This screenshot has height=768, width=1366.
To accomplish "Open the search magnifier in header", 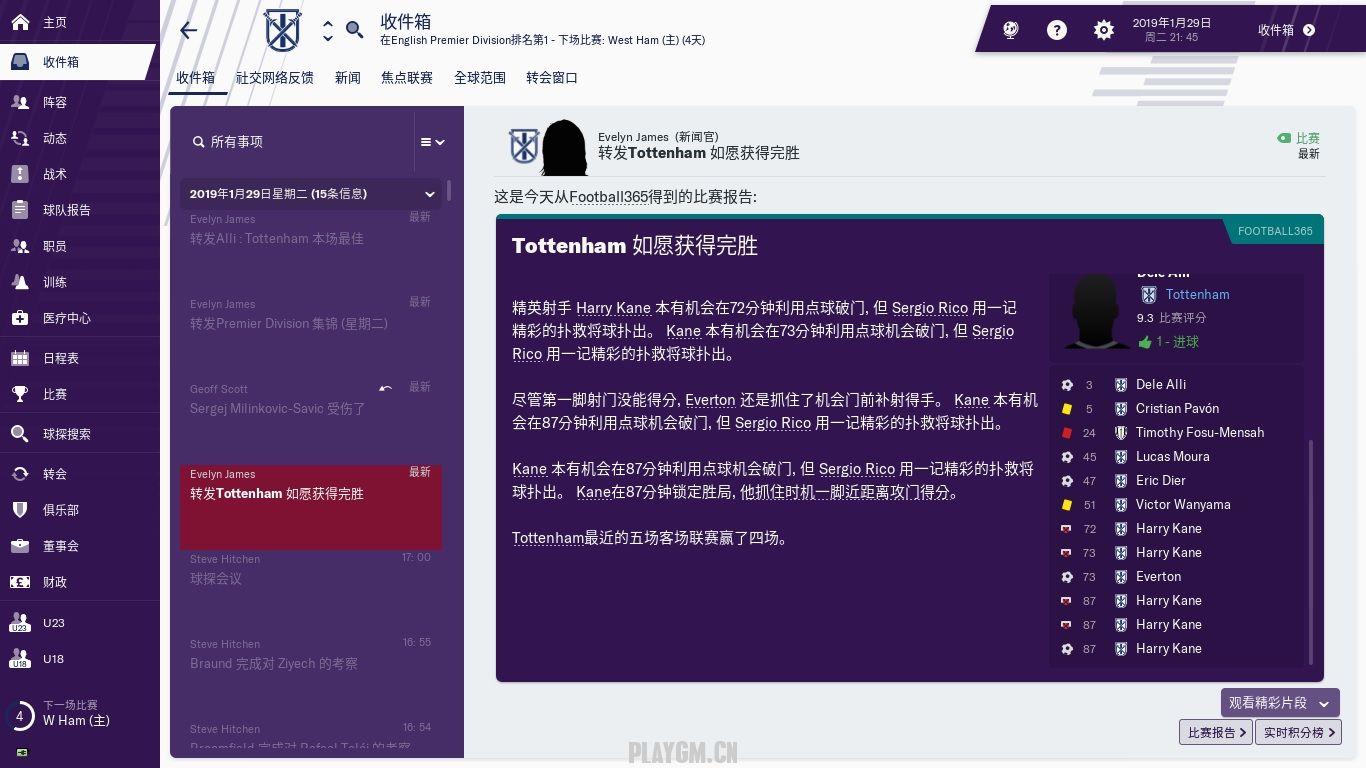I will pos(354,30).
